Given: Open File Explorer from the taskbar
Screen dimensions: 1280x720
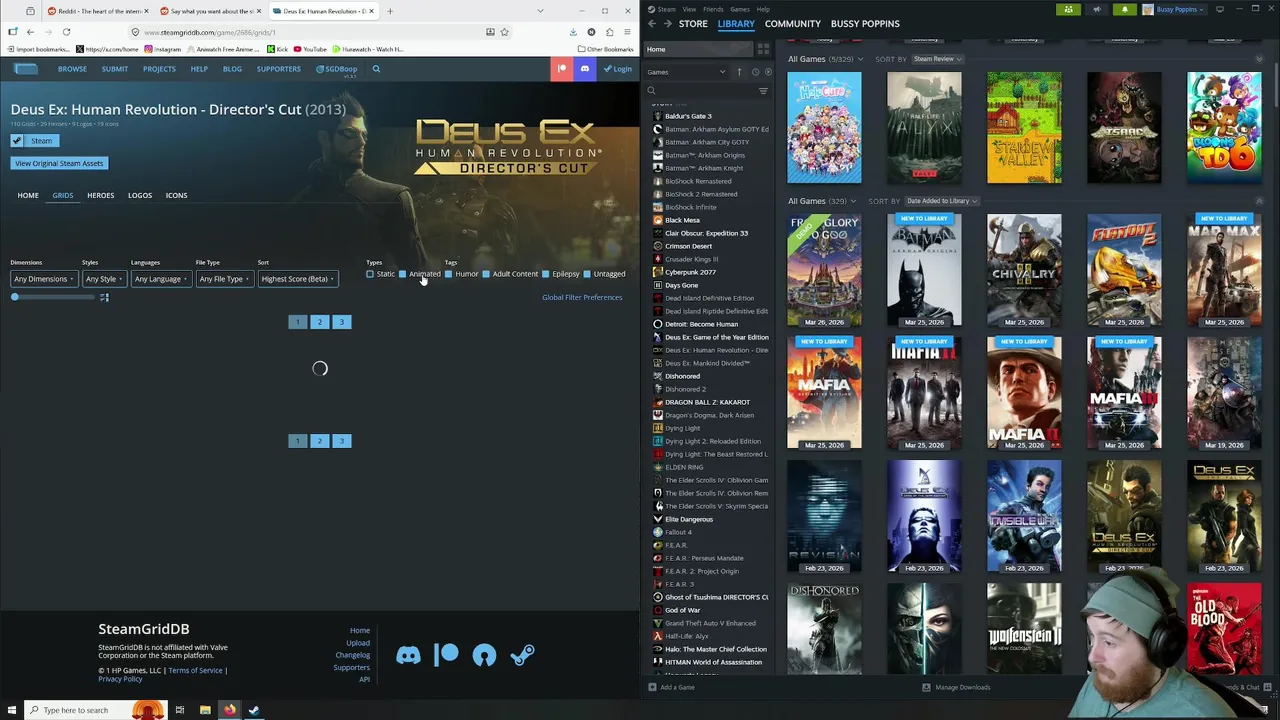Looking at the screenshot, I should pos(205,710).
